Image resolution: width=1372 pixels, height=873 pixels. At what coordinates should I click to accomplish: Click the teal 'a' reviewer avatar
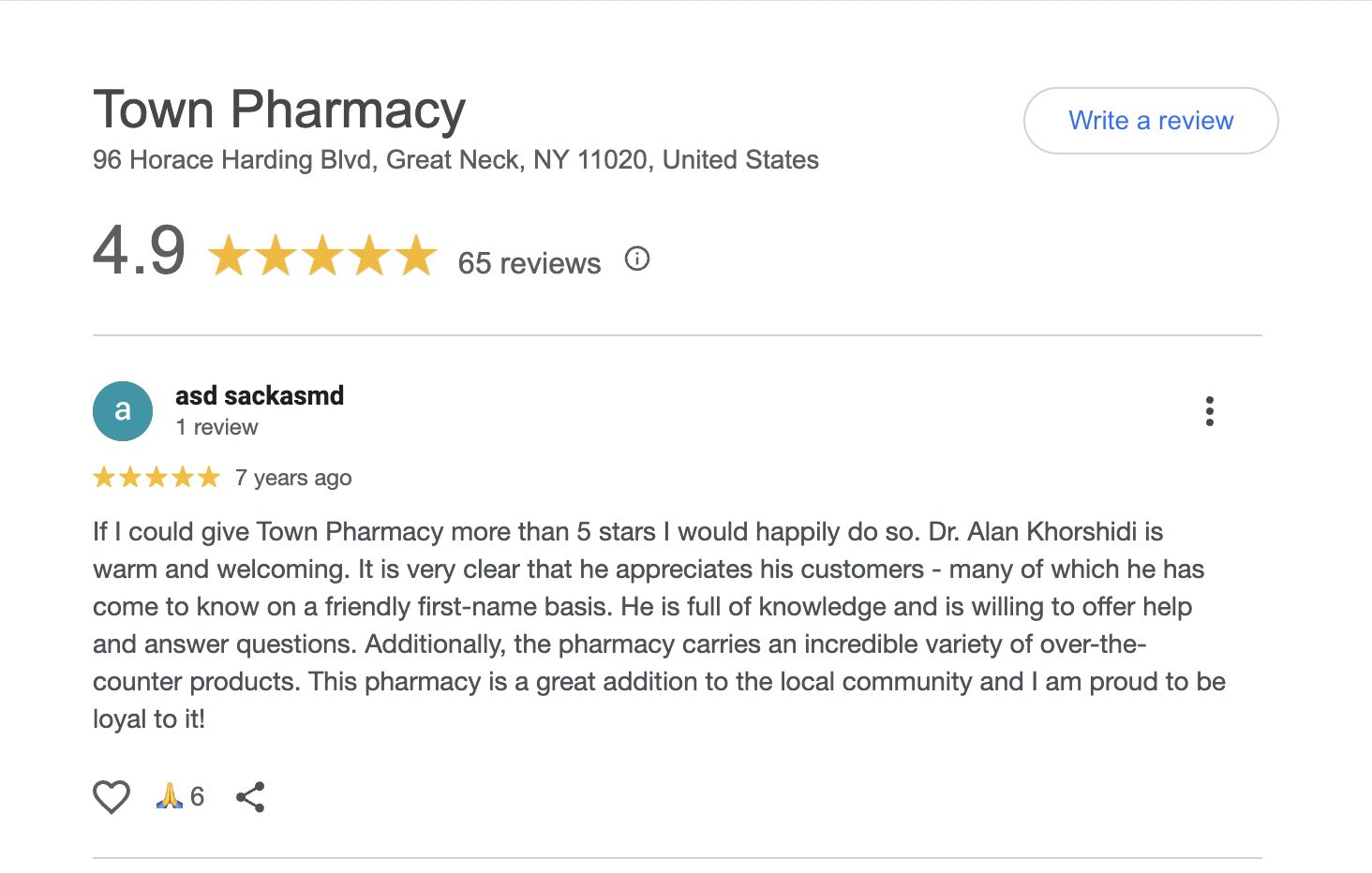[123, 411]
